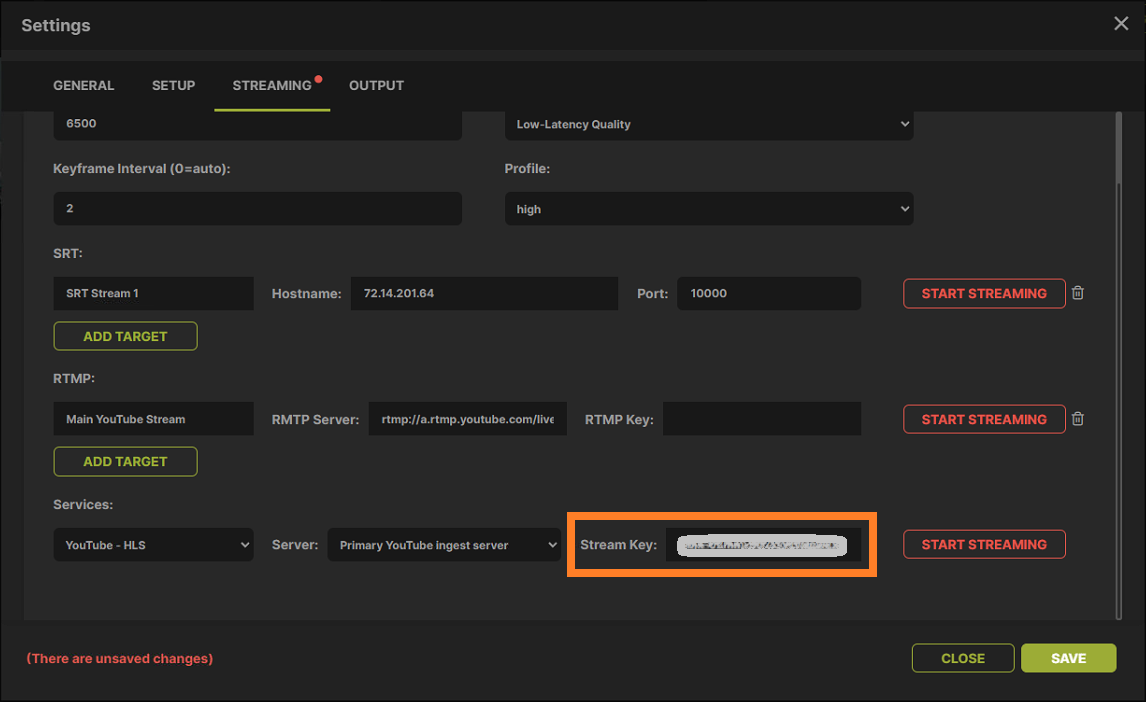The height and width of the screenshot is (702, 1146).
Task: Click the unsaved changes warning text
Action: point(120,658)
